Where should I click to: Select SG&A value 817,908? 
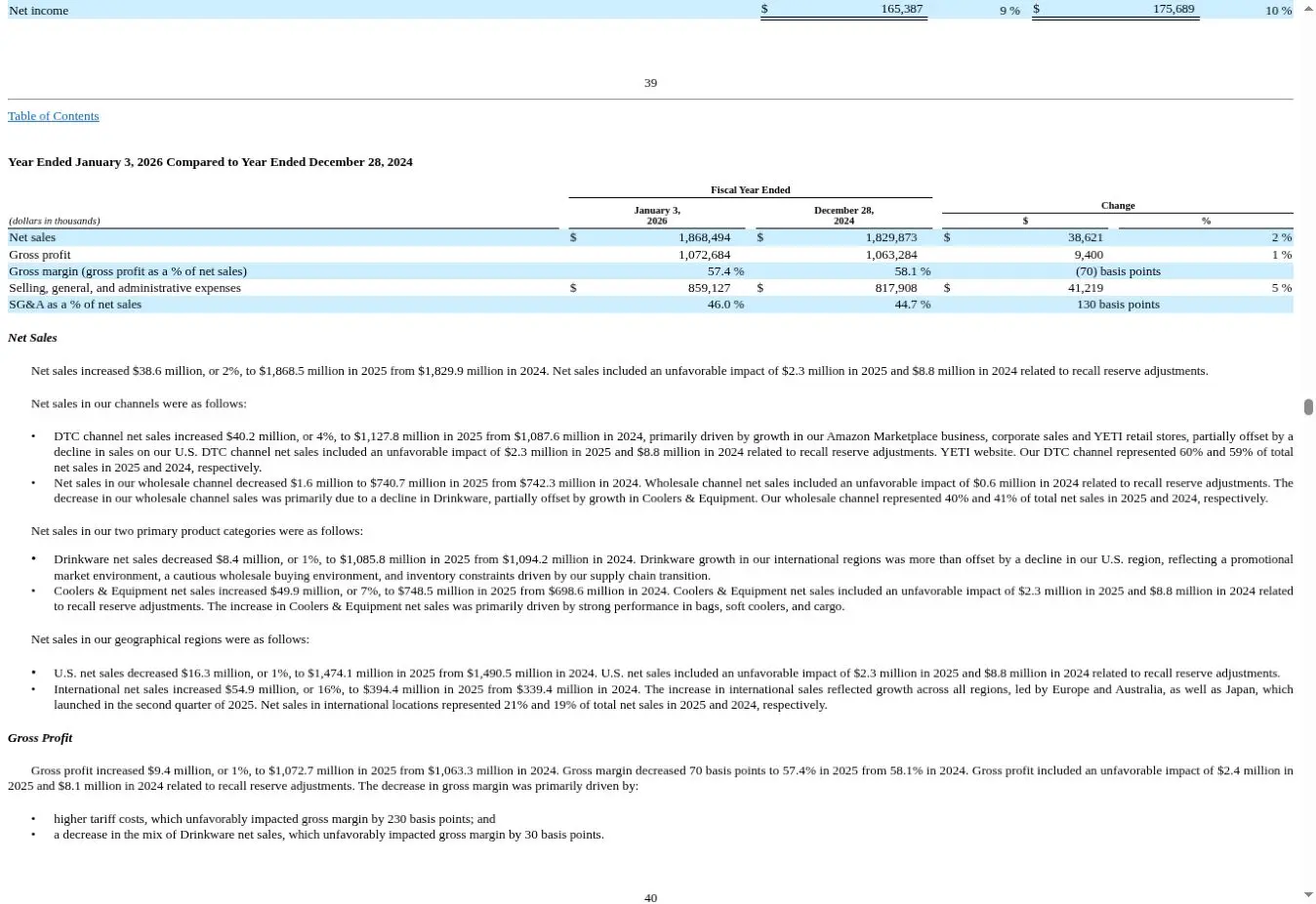pyautogui.click(x=895, y=288)
